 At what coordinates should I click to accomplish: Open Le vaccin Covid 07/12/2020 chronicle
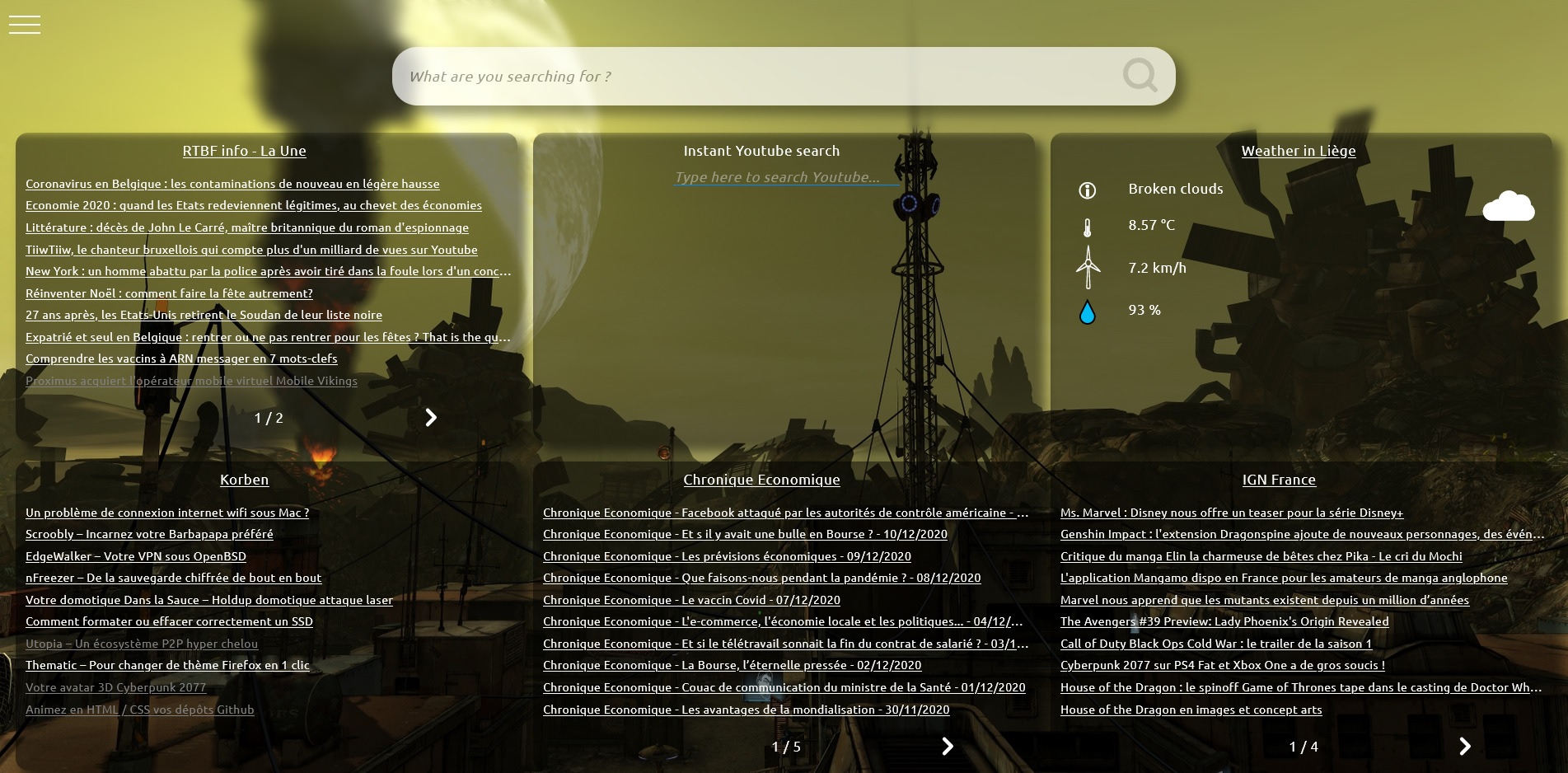tap(691, 600)
